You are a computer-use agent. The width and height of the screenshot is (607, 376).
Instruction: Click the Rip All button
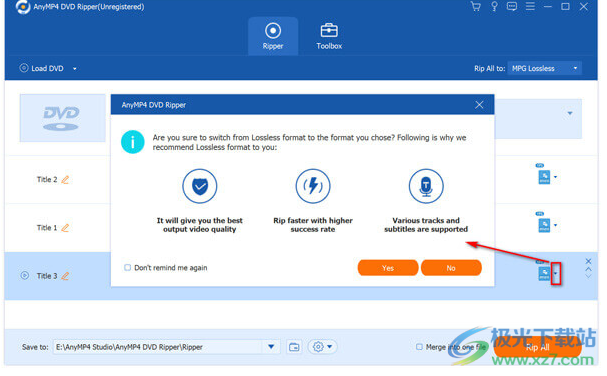pyautogui.click(x=537, y=347)
